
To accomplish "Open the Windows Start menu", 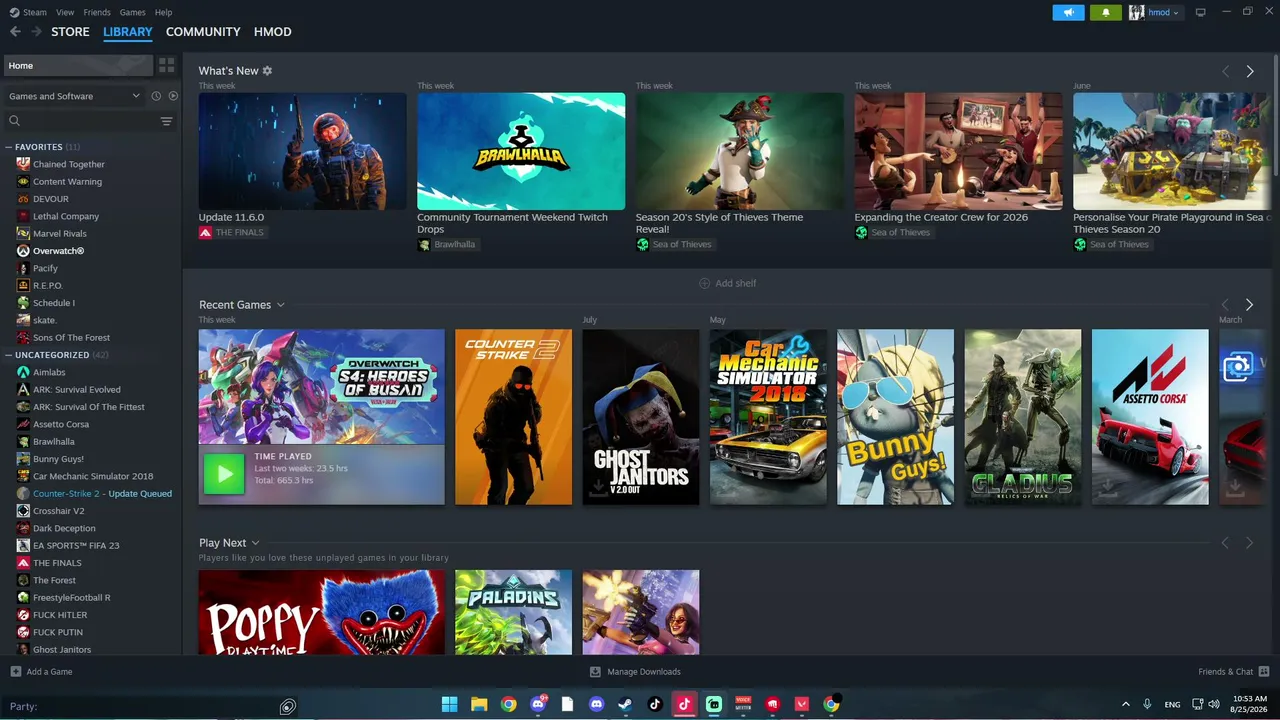I will click(x=450, y=704).
